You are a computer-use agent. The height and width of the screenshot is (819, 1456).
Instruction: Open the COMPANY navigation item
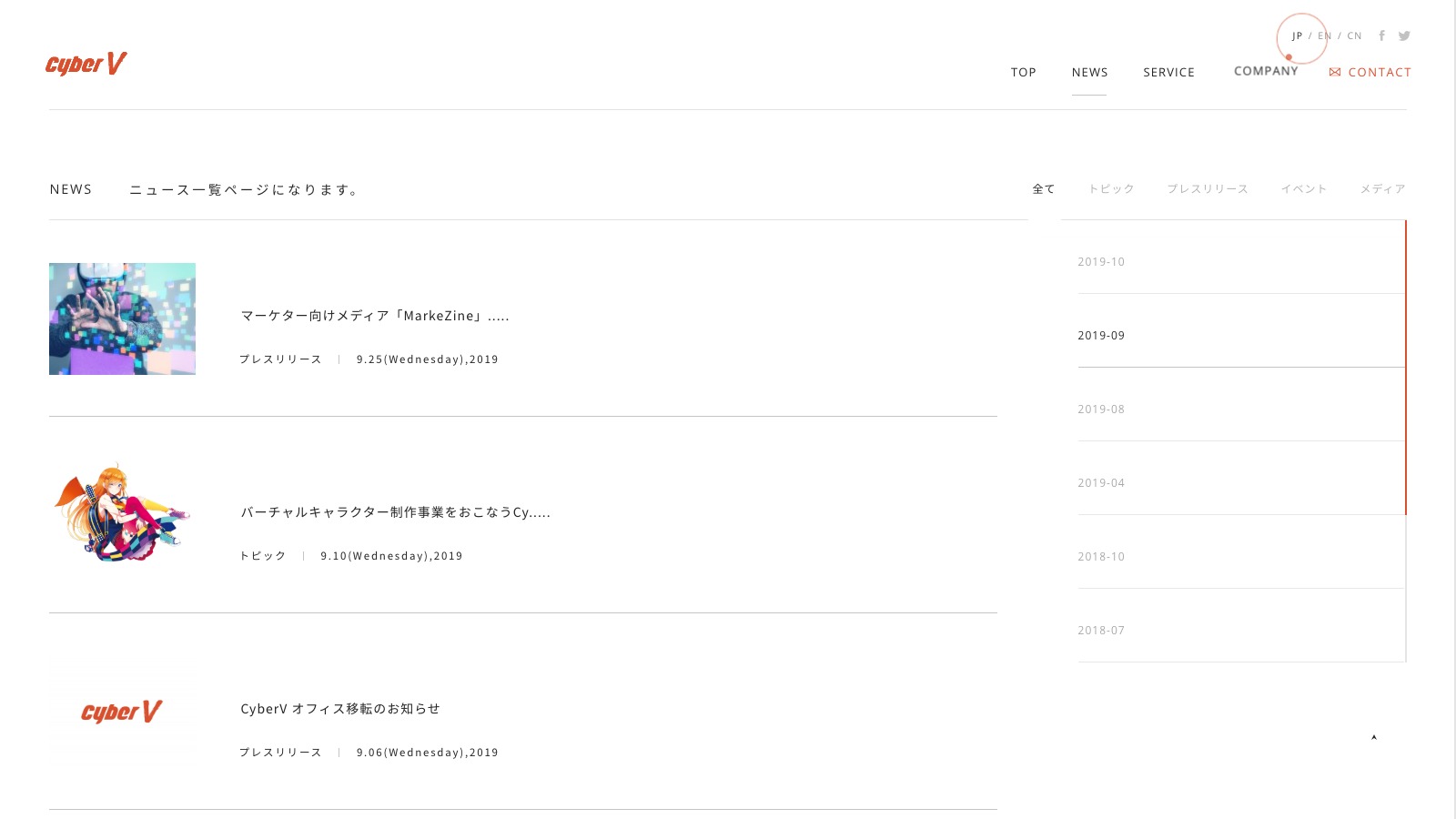[x=1266, y=71]
